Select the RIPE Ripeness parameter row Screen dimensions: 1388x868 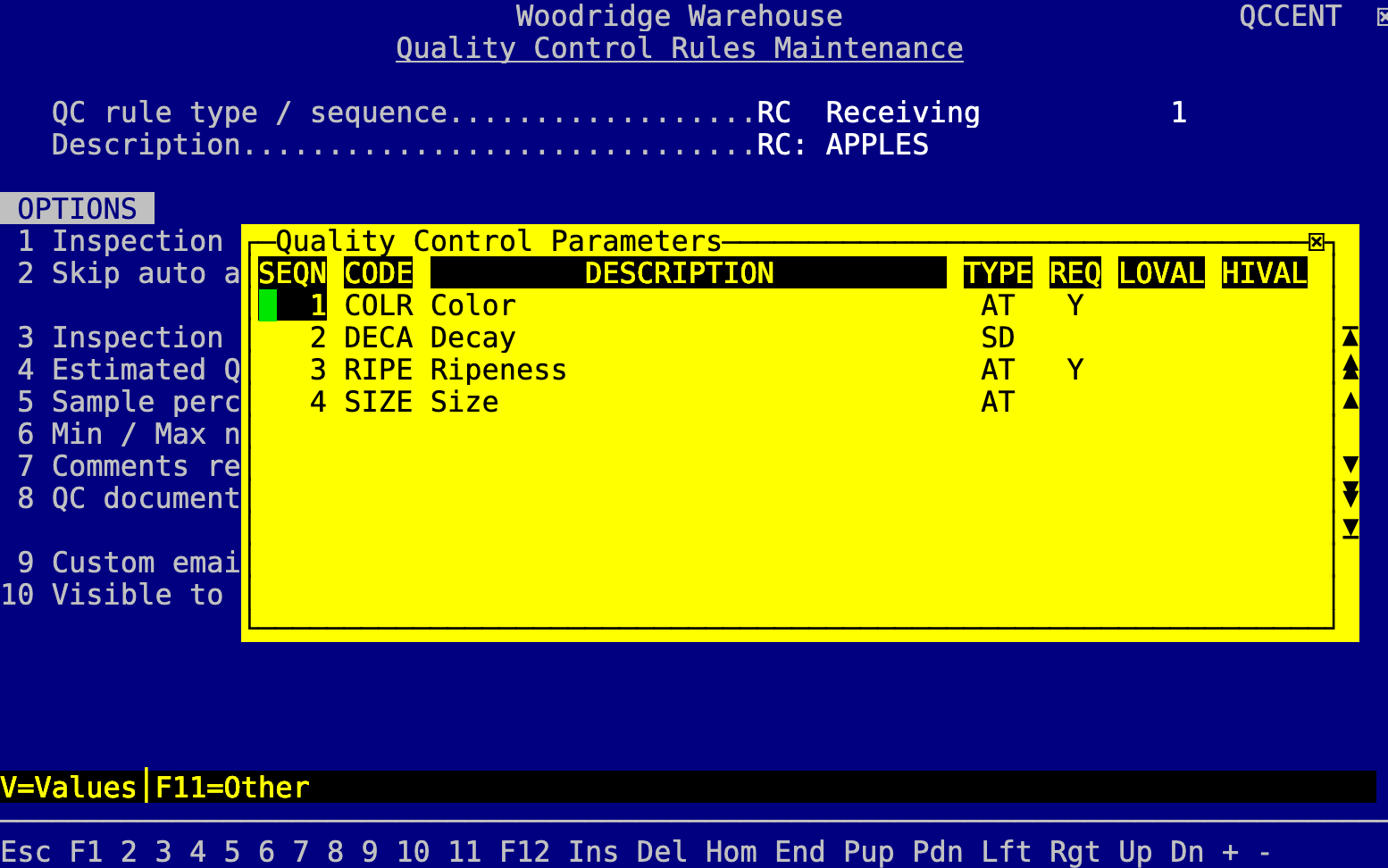[783, 370]
